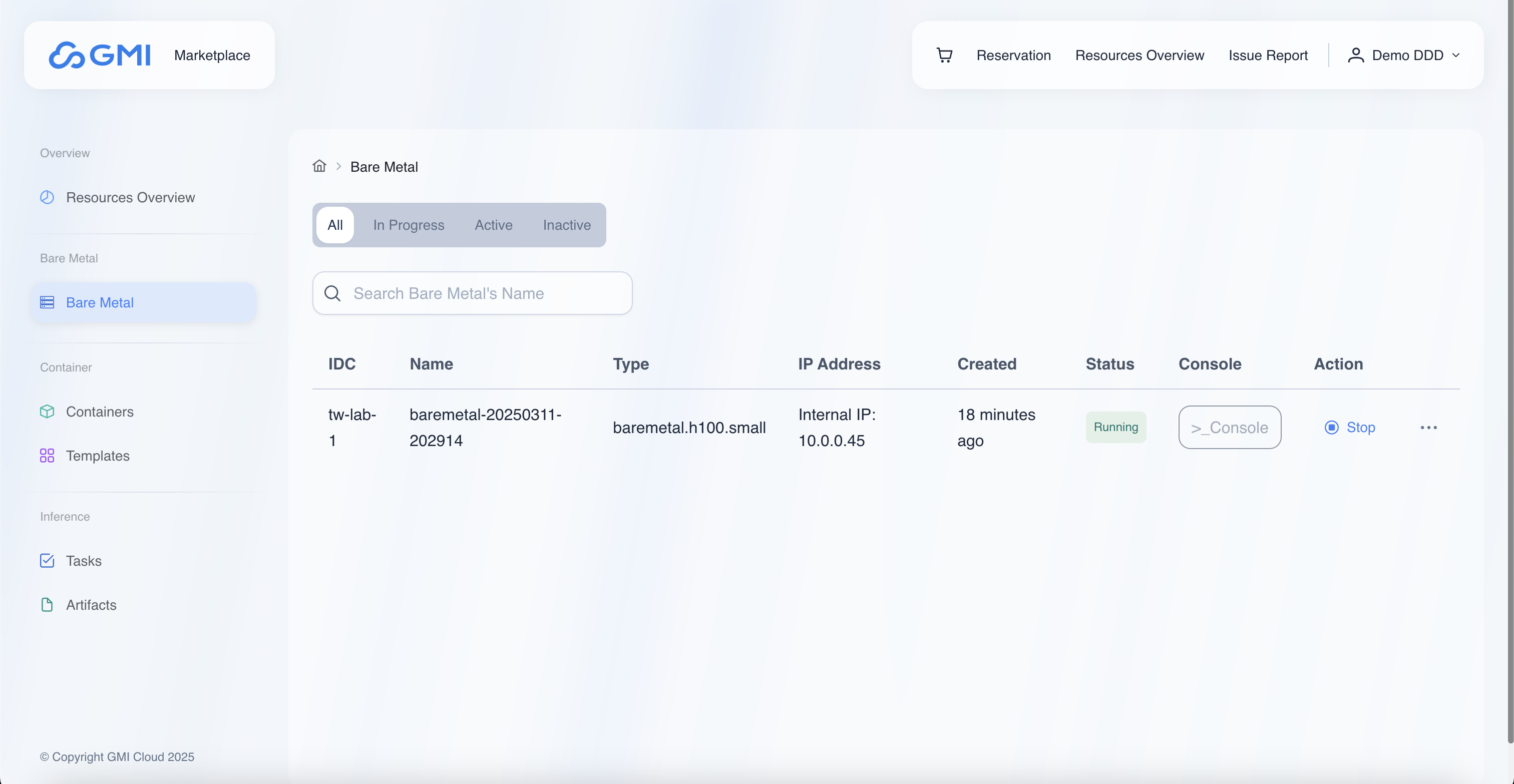Click the type baremetal.h100.small
This screenshot has height=784, width=1514.
[x=689, y=427]
